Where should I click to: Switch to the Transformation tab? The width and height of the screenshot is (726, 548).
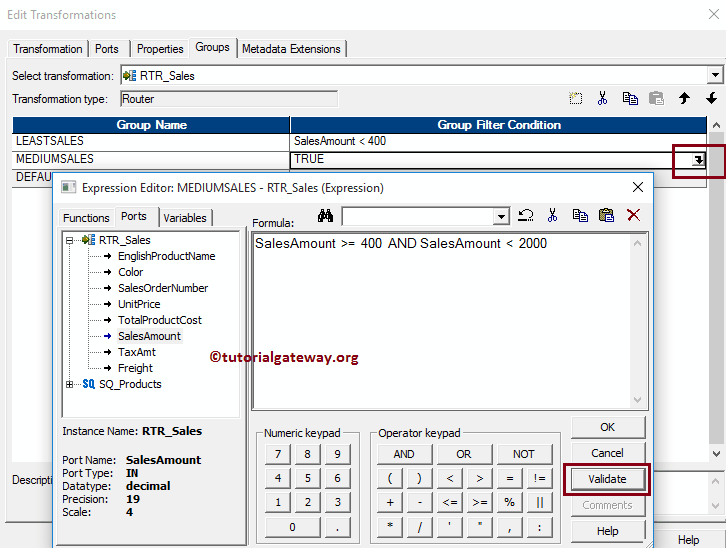(x=48, y=49)
